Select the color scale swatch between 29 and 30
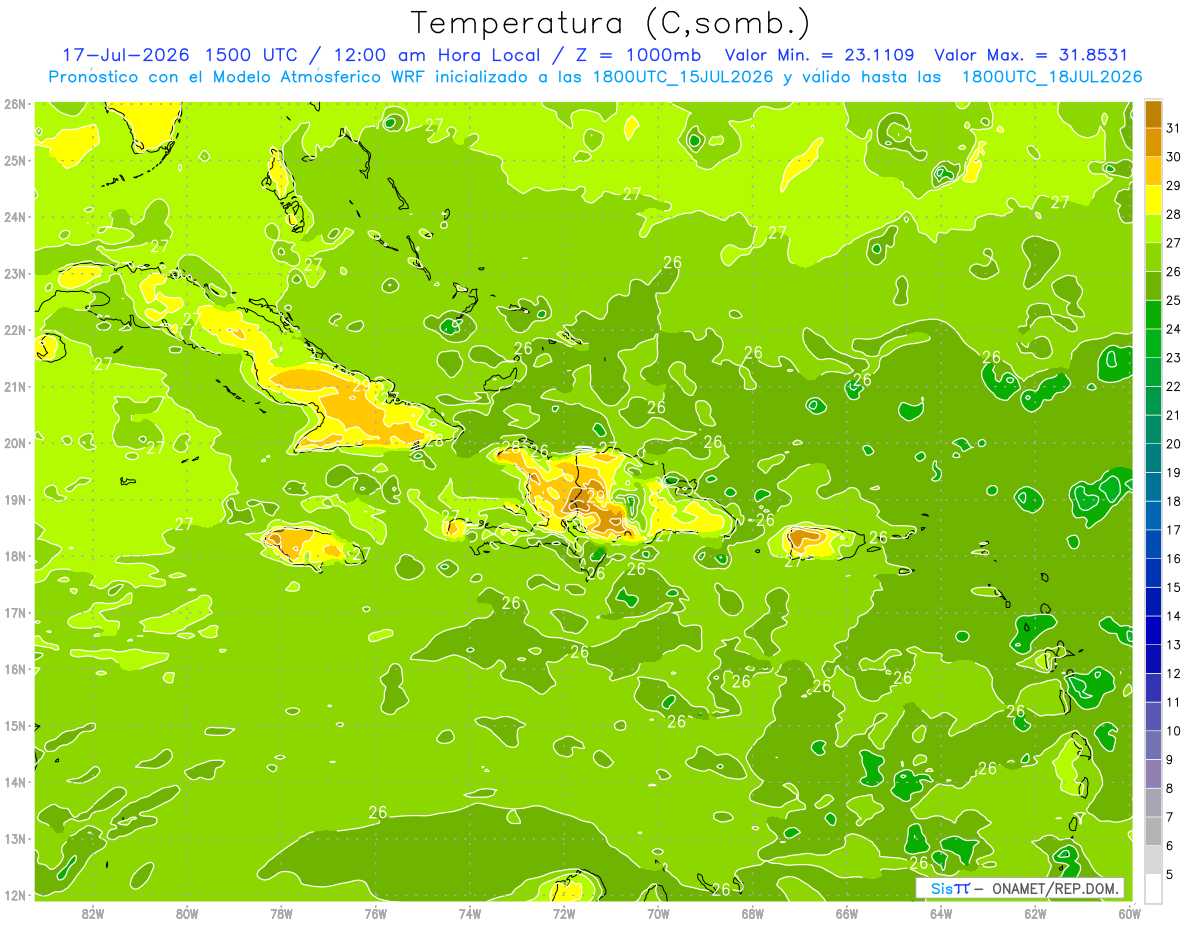The image size is (1200, 927). point(1153,172)
